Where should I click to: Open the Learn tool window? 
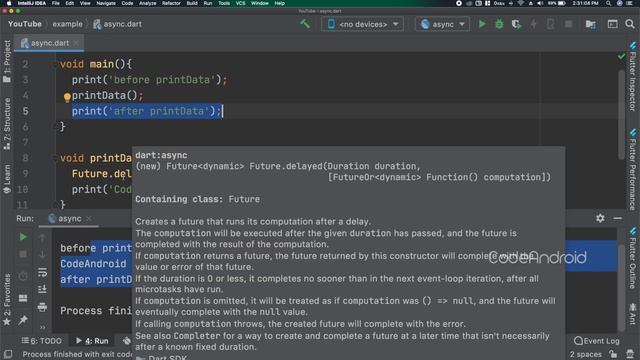click(7, 179)
